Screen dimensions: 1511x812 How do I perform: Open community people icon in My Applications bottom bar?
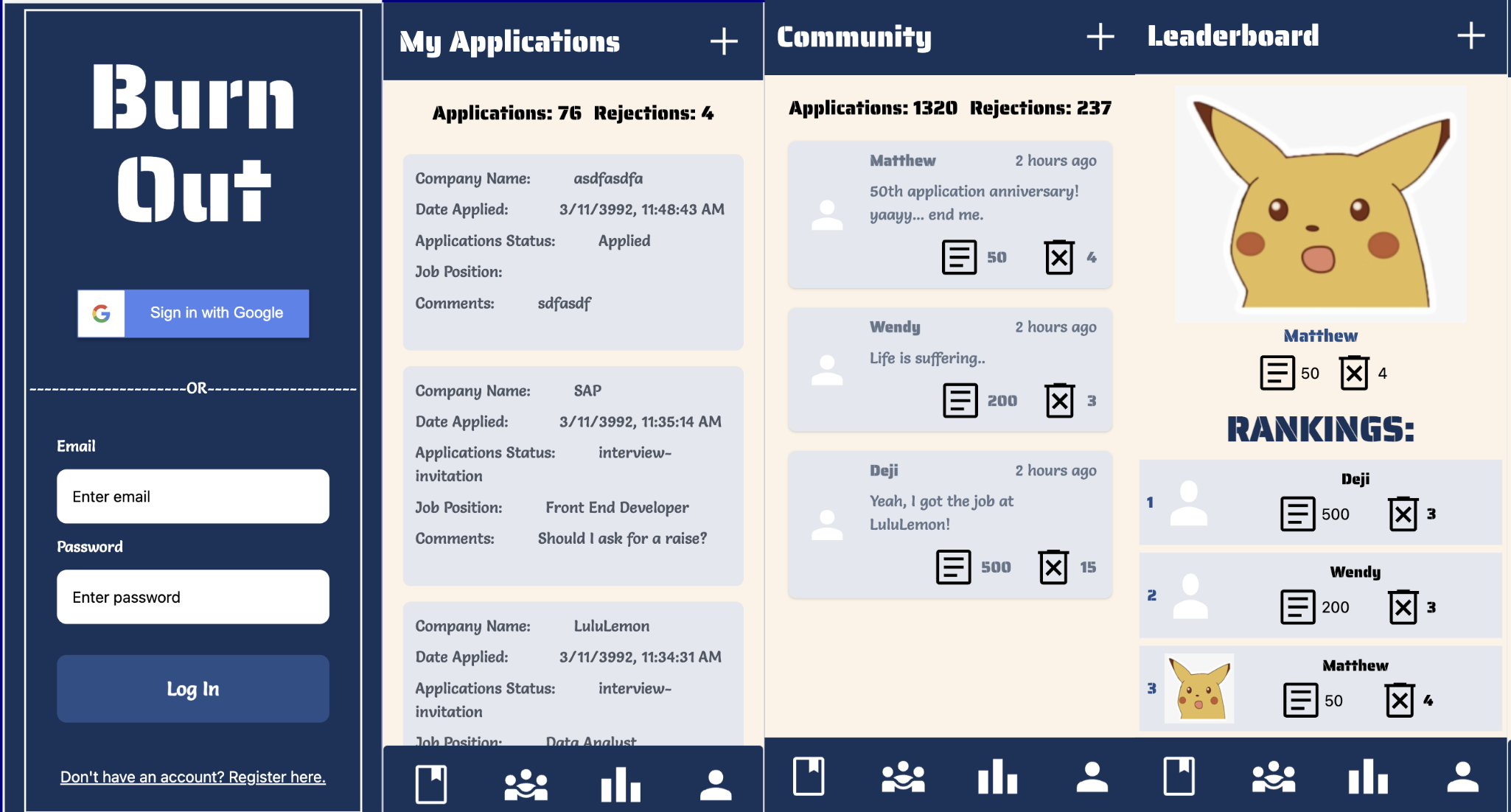[526, 784]
